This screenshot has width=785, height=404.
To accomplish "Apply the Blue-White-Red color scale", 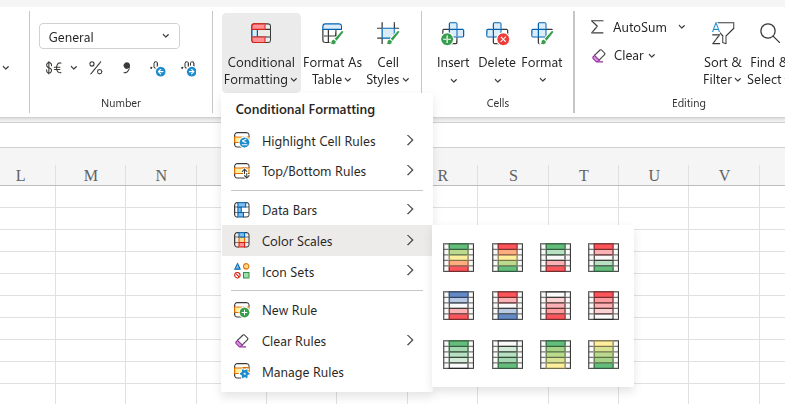I will [458, 305].
